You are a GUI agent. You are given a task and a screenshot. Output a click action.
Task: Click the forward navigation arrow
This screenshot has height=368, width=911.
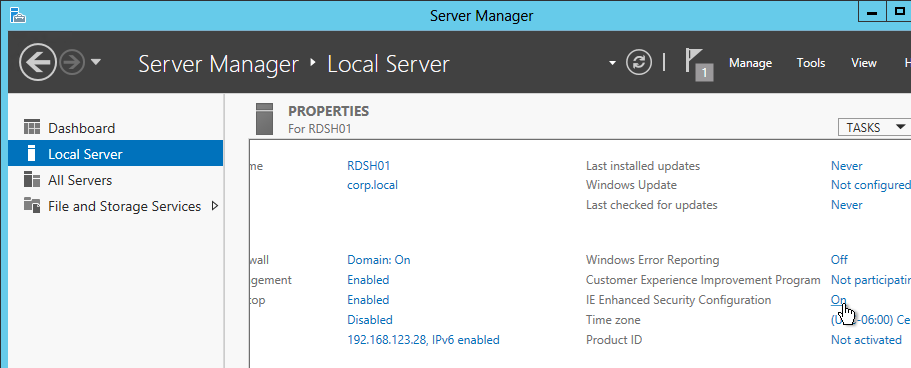72,62
